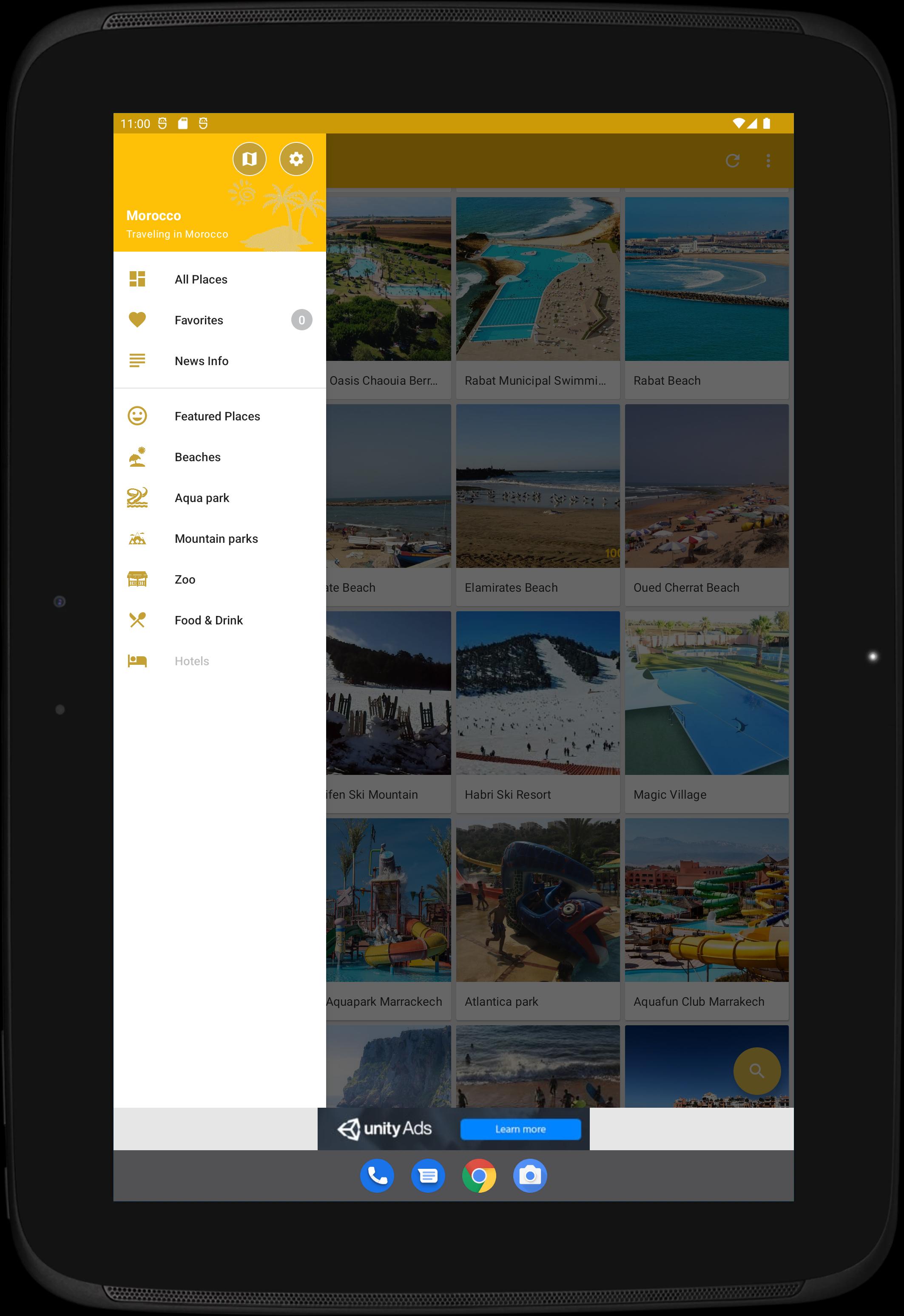Viewport: 904px width, 1316px height.
Task: Open Aquapark Marrackech photo
Action: [389, 900]
